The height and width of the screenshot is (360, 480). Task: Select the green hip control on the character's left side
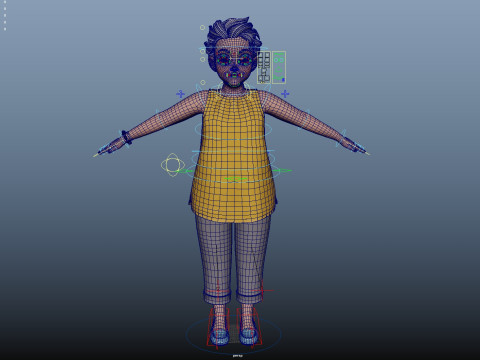click(x=282, y=171)
